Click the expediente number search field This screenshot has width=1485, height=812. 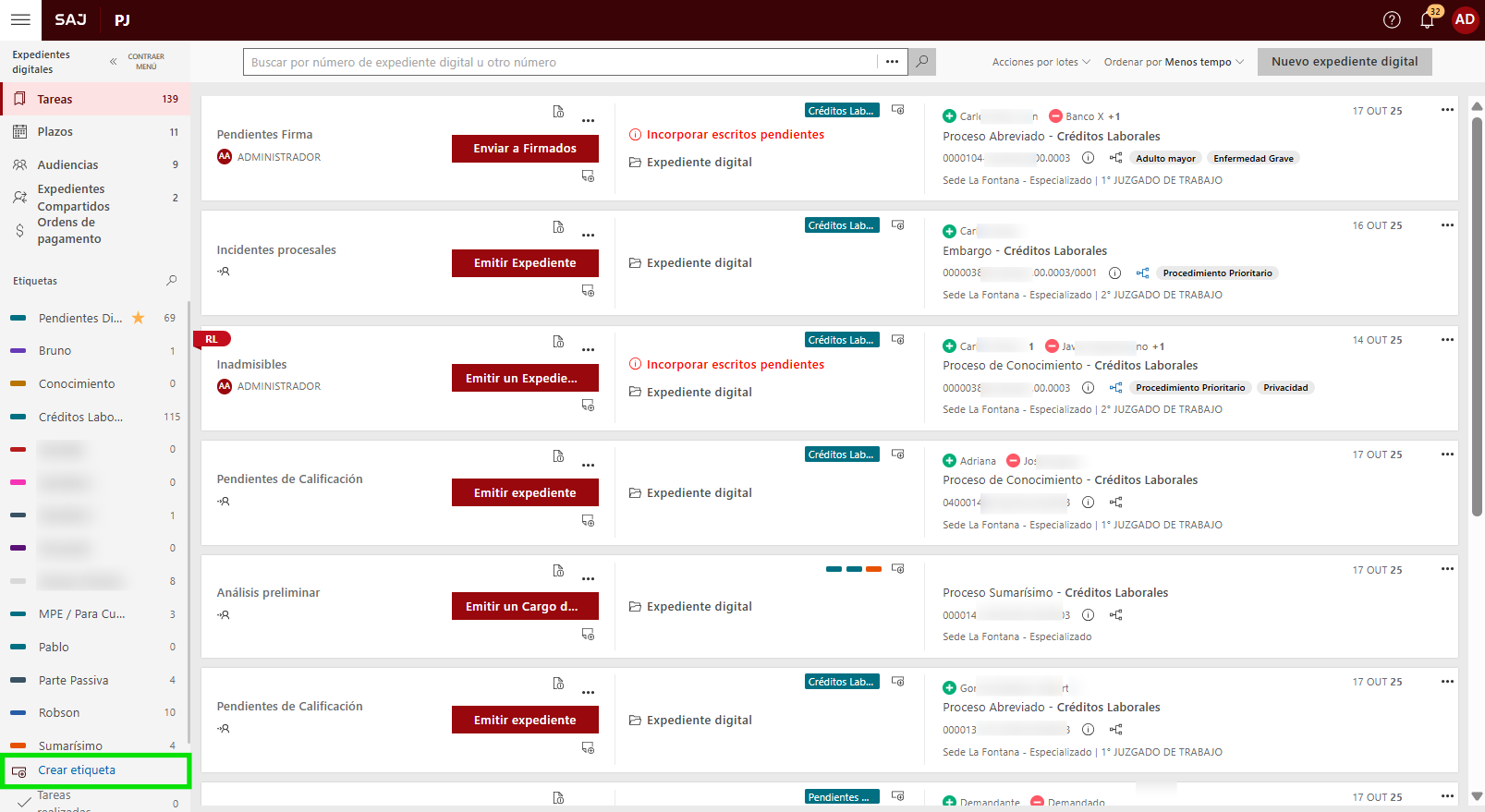[560, 62]
